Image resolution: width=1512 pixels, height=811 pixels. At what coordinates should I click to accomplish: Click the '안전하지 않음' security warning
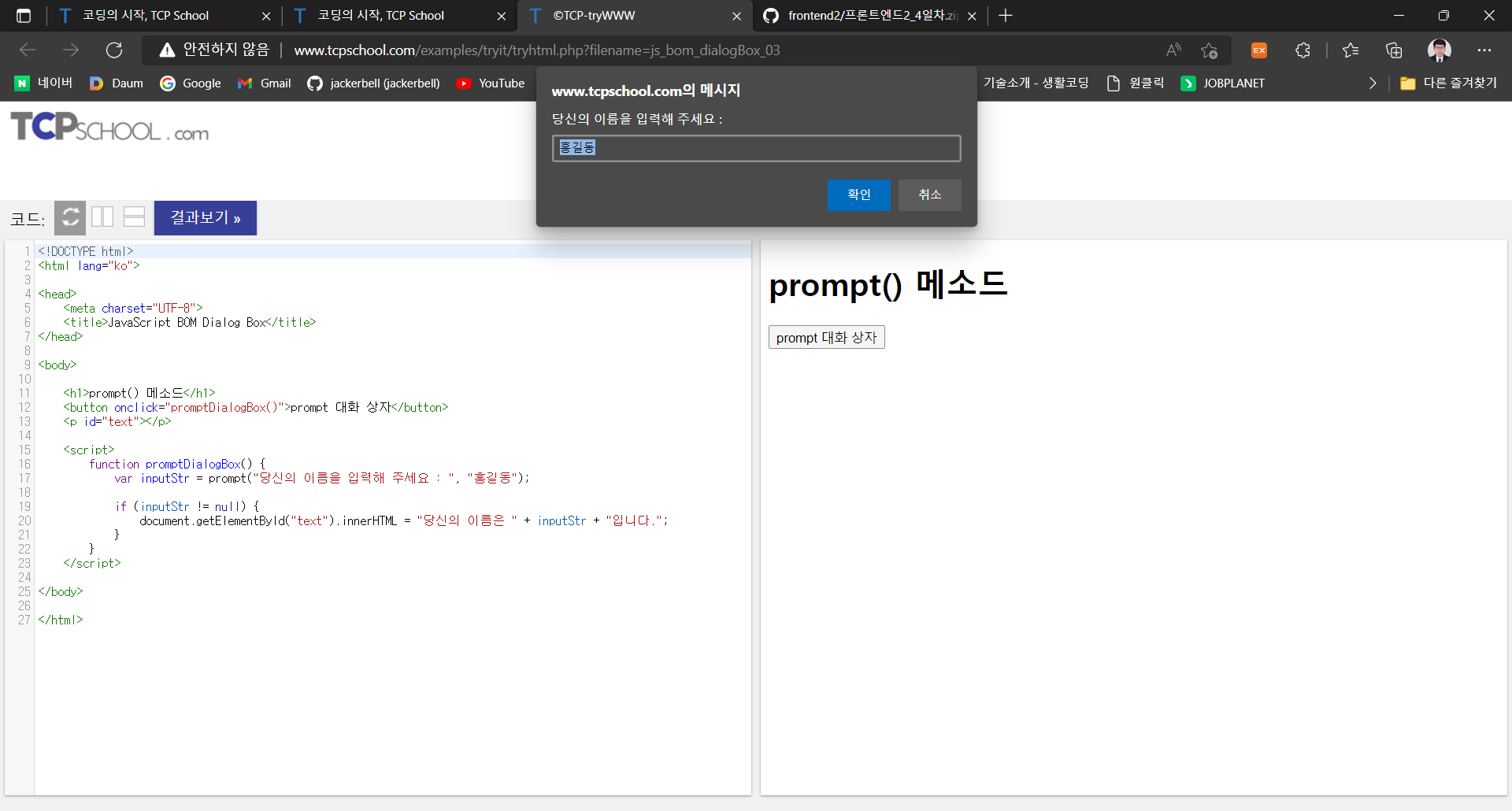point(214,50)
